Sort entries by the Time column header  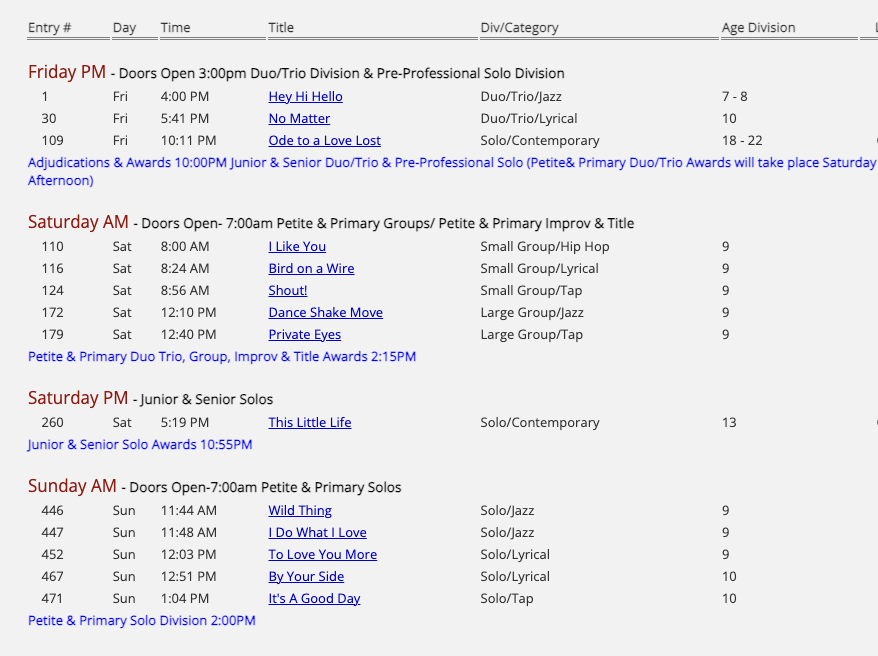[175, 27]
